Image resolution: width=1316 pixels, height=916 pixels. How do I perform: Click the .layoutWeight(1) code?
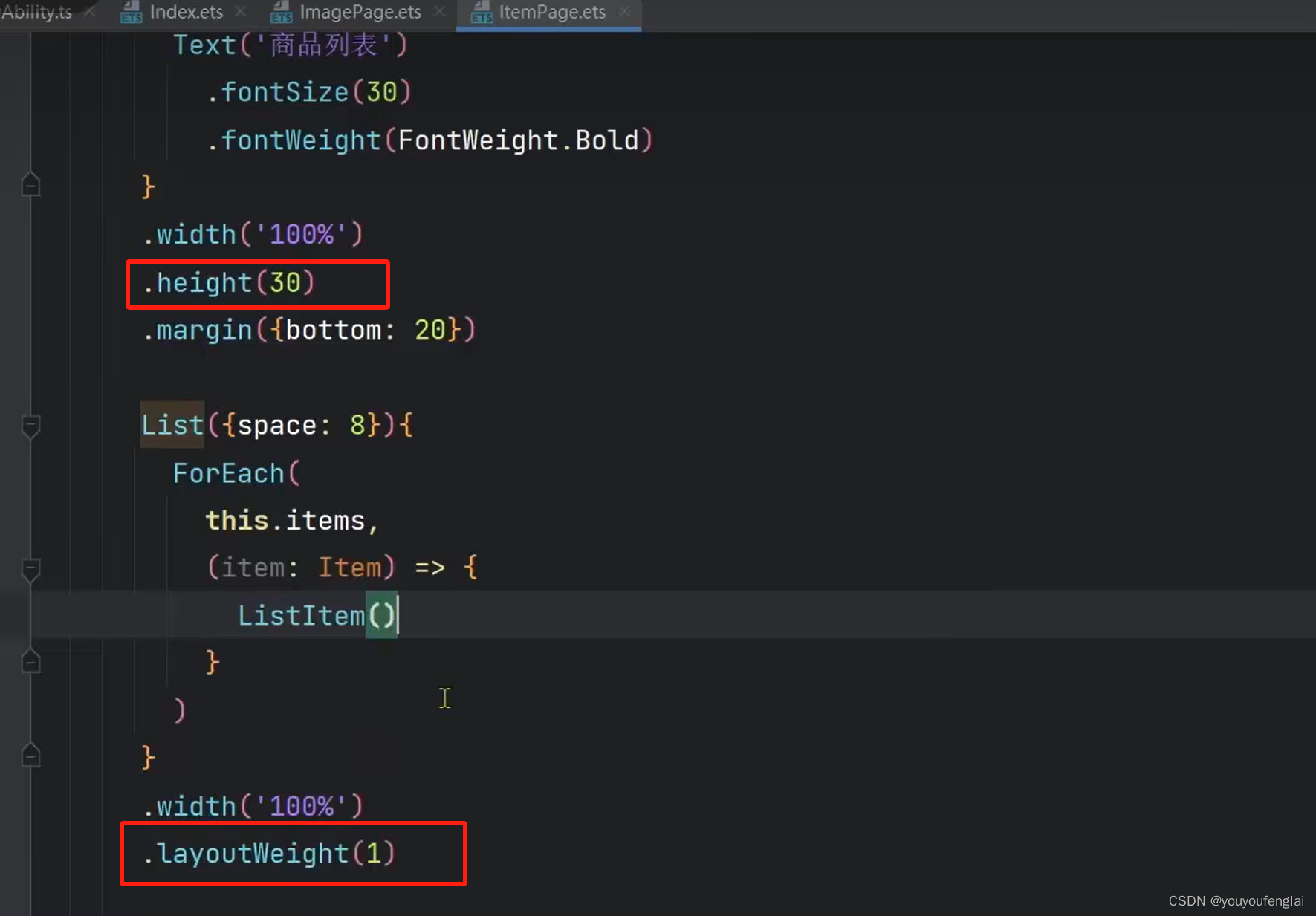click(268, 853)
